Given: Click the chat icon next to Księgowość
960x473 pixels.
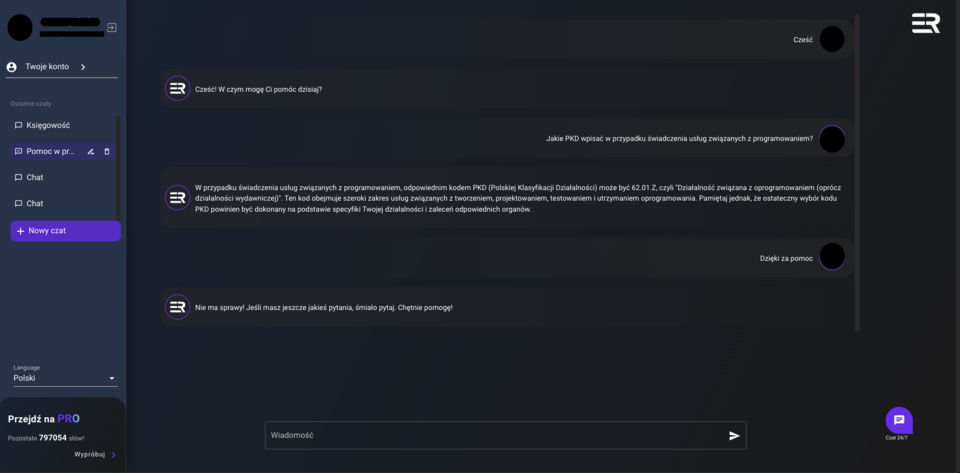Looking at the screenshot, I should (x=18, y=125).
